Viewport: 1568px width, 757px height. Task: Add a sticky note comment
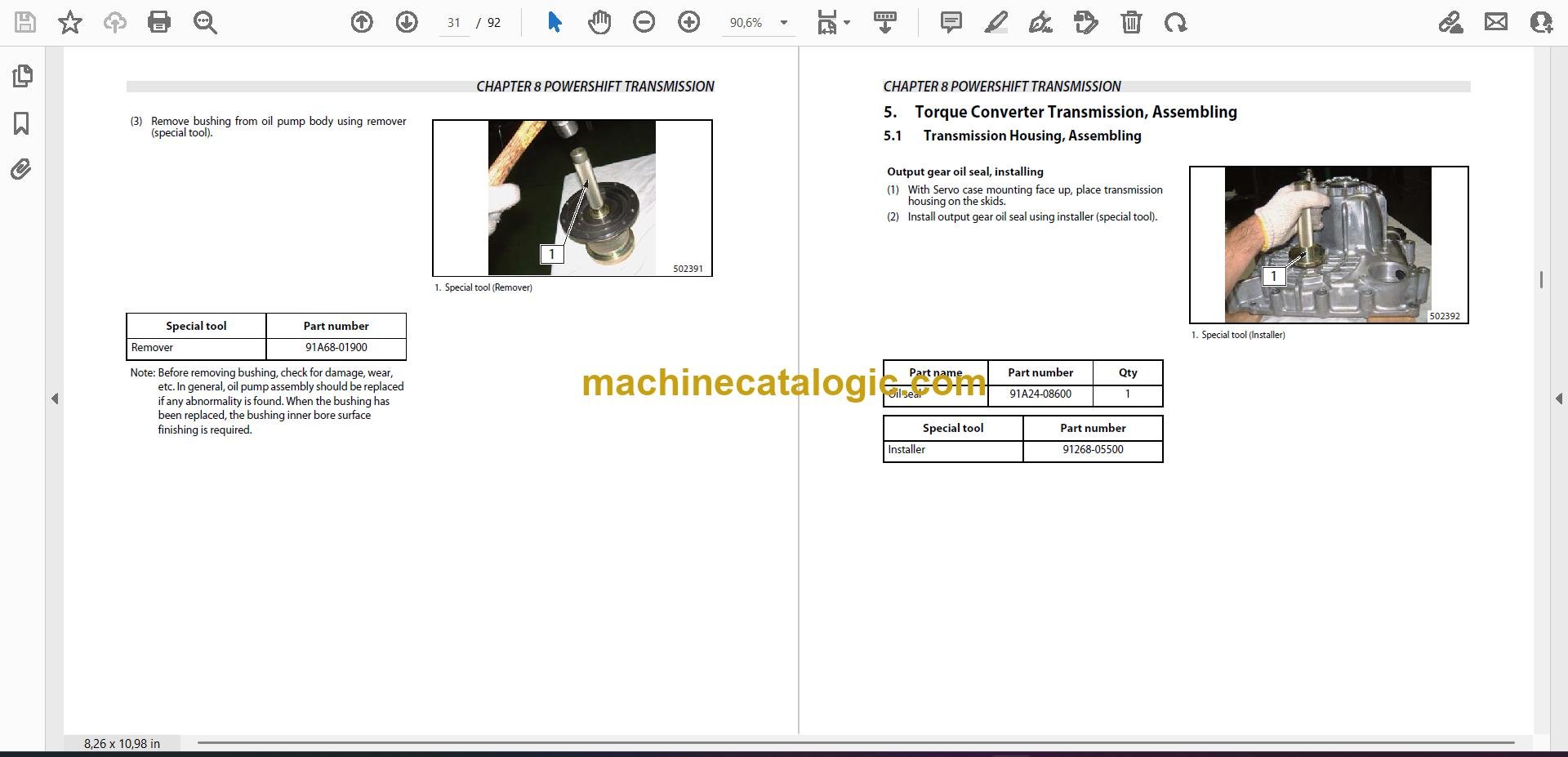[951, 22]
